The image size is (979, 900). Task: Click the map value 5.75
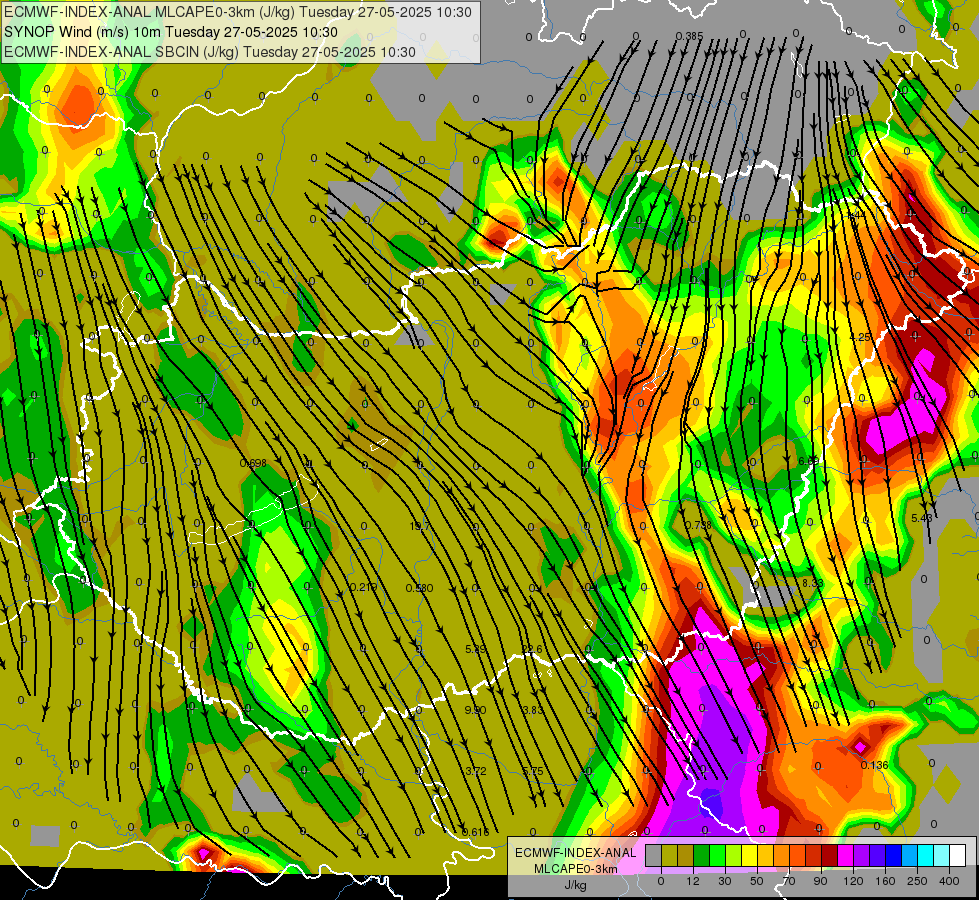pyautogui.click(x=533, y=771)
